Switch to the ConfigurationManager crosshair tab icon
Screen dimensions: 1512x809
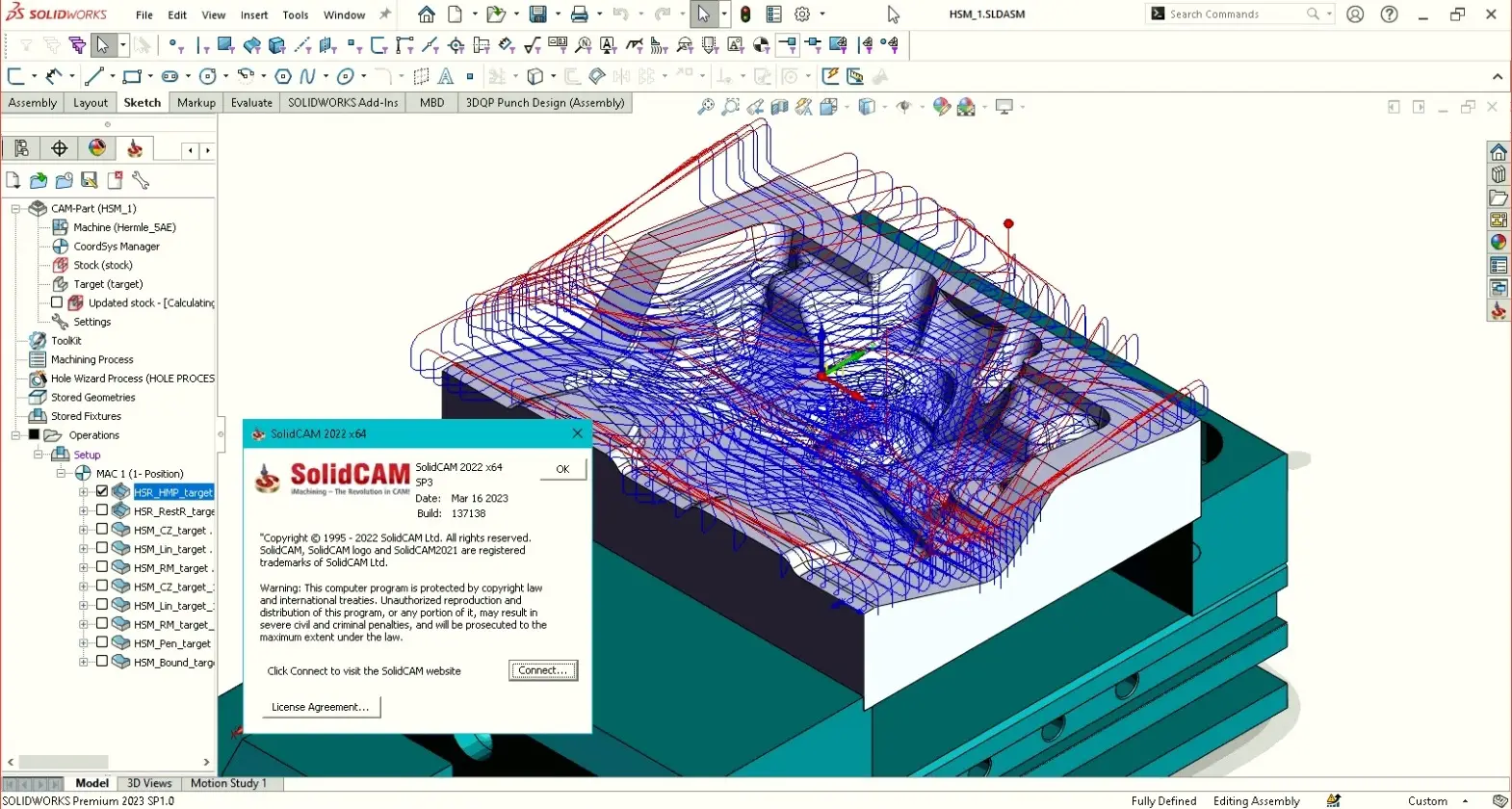(x=60, y=148)
